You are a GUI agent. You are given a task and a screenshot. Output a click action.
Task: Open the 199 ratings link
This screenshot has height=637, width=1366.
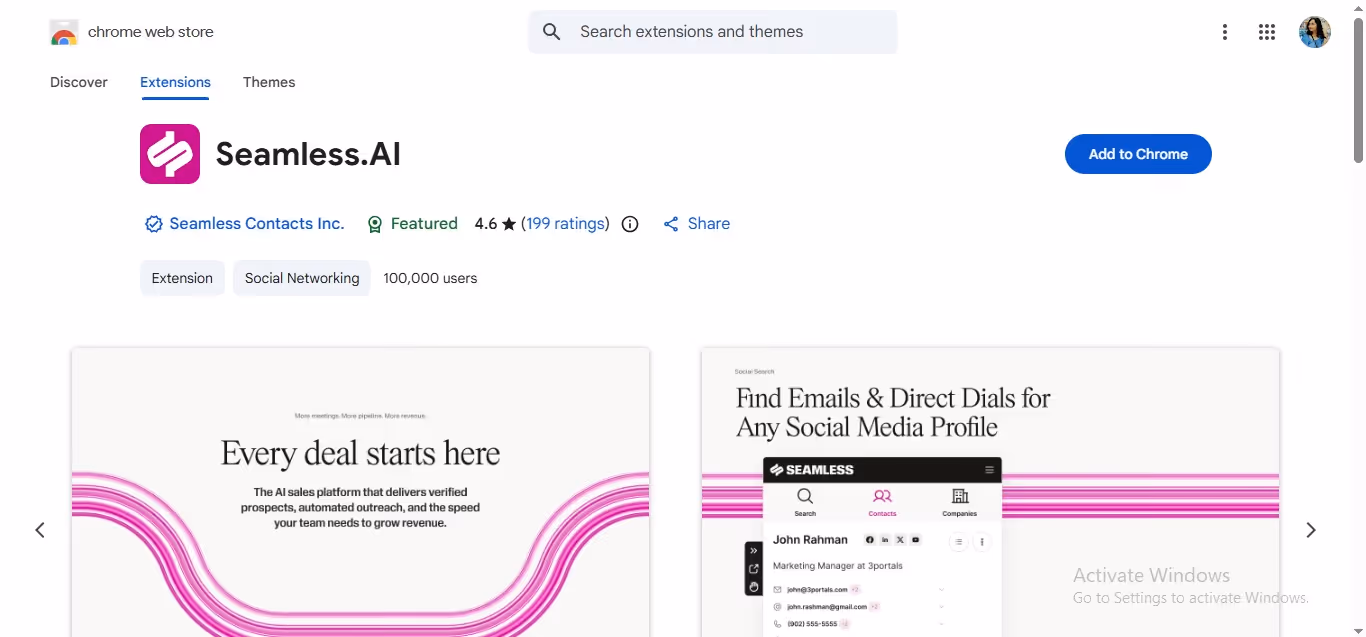[x=566, y=224]
